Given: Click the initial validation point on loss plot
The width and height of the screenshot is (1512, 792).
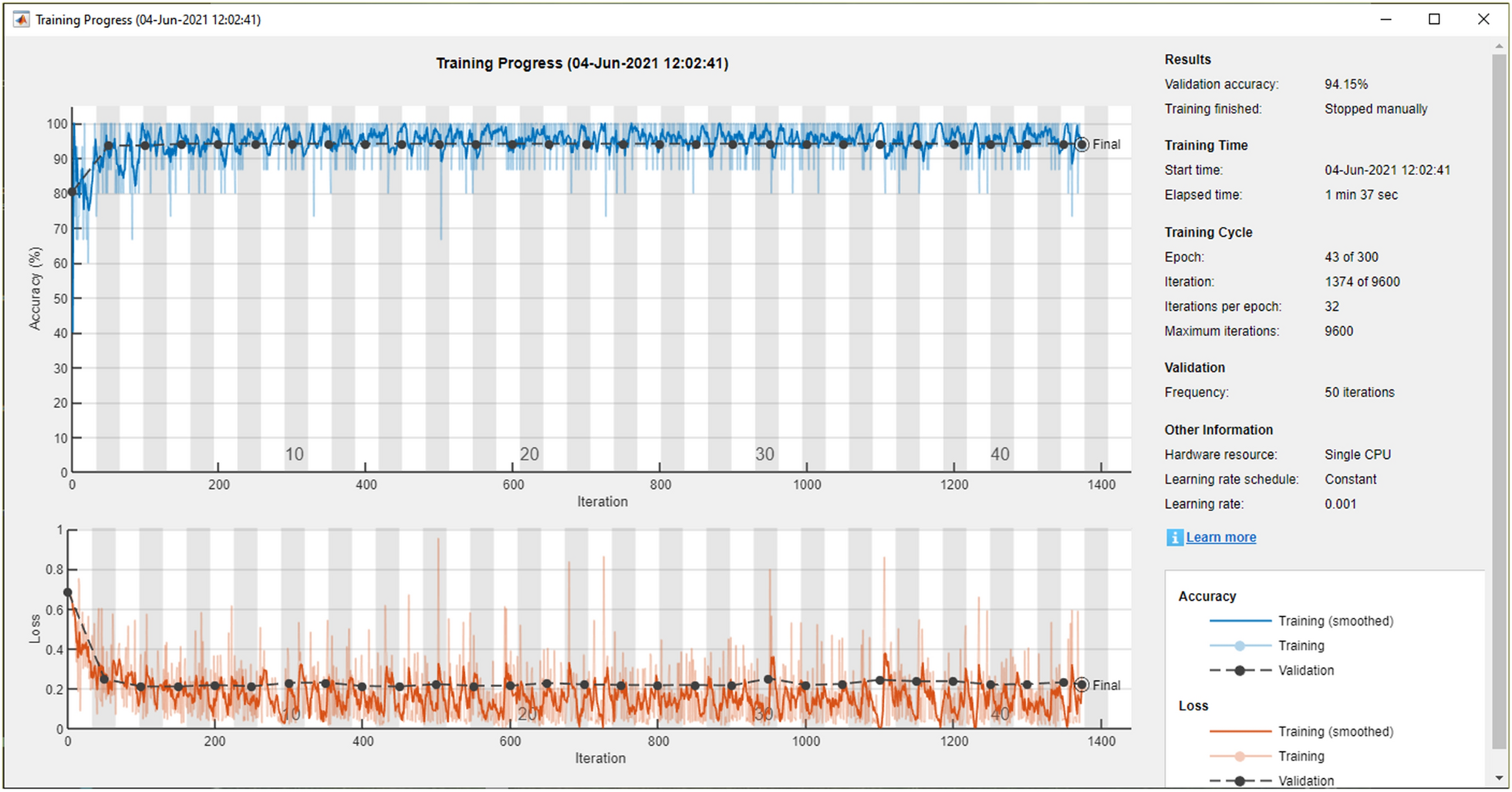Looking at the screenshot, I should click(x=68, y=593).
